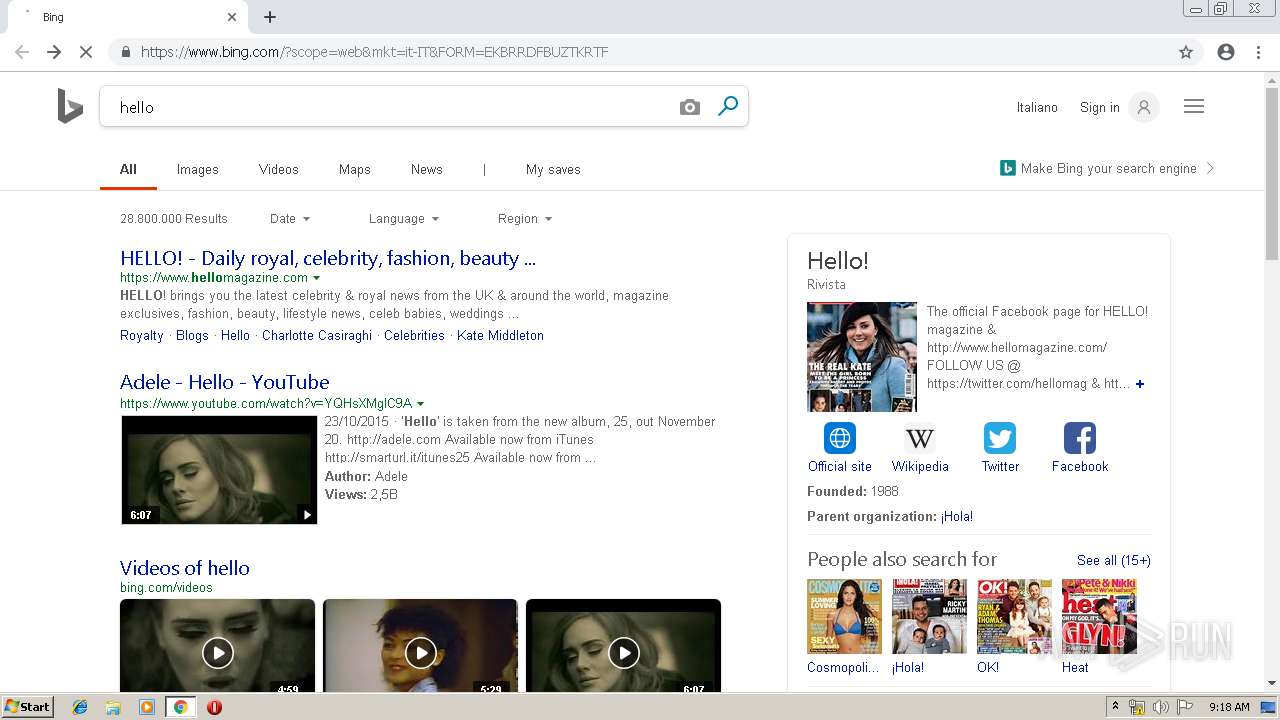Viewport: 1280px width, 720px height.
Task: Click the red Opera taskbar icon
Action: point(214,707)
